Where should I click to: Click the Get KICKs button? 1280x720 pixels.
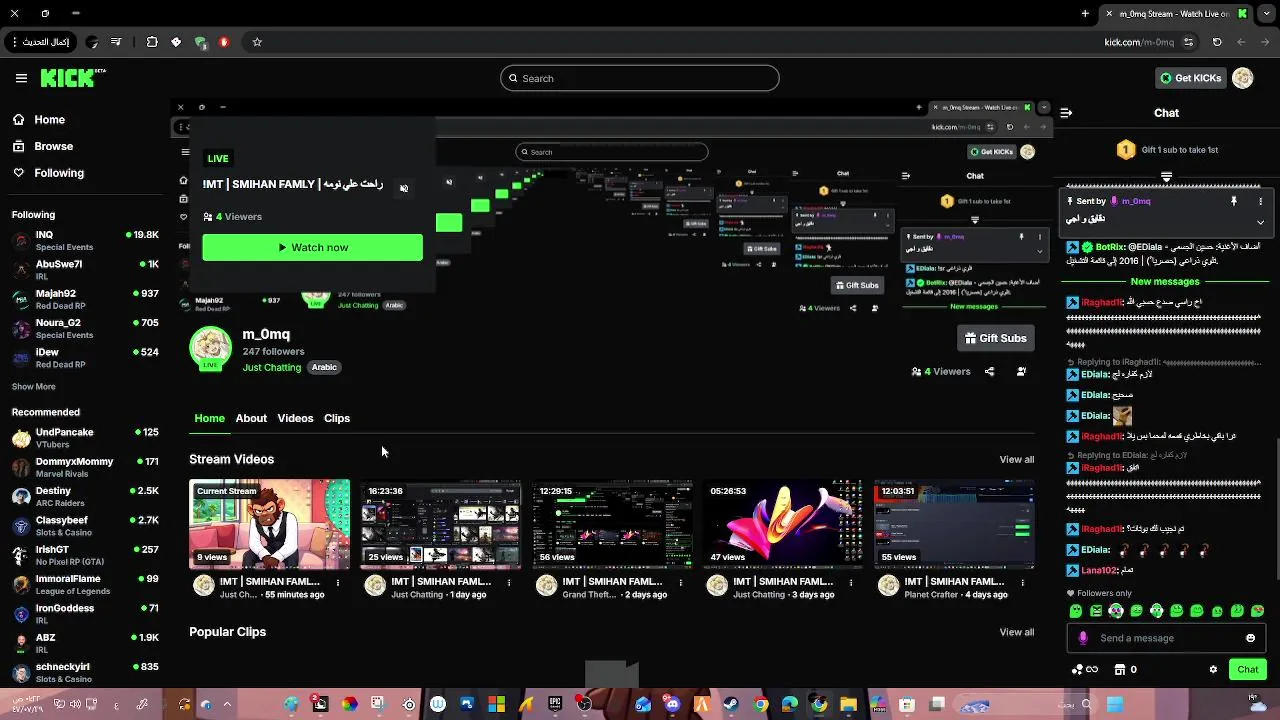pos(1190,78)
